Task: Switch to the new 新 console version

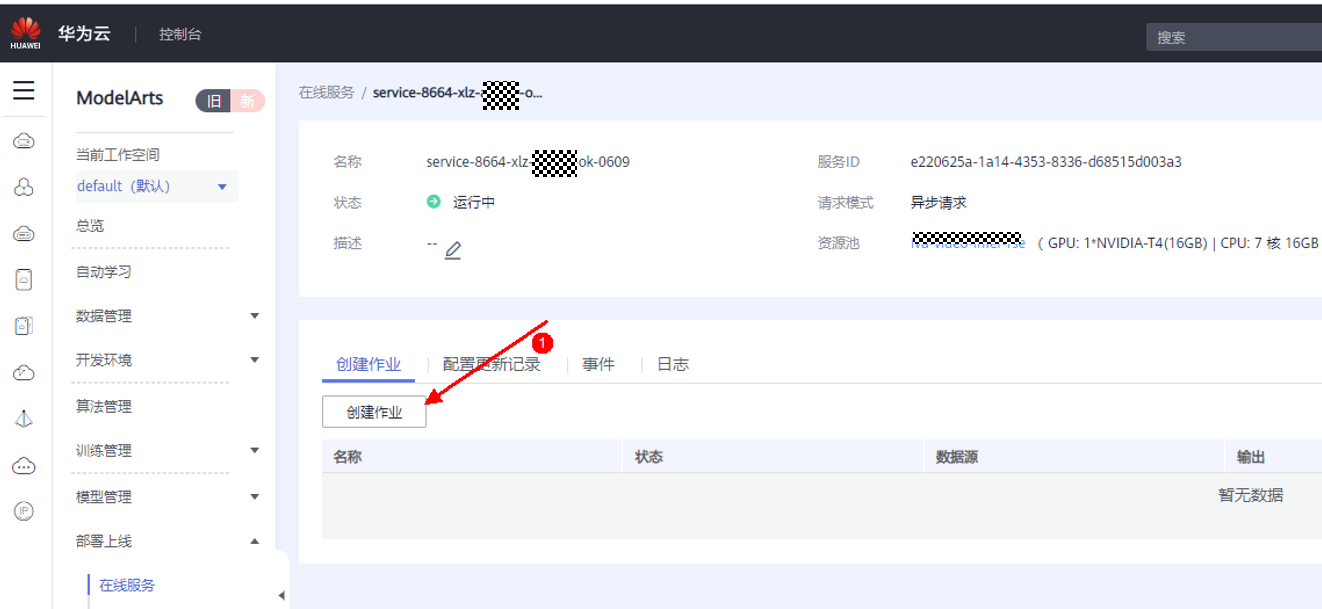Action: (247, 100)
